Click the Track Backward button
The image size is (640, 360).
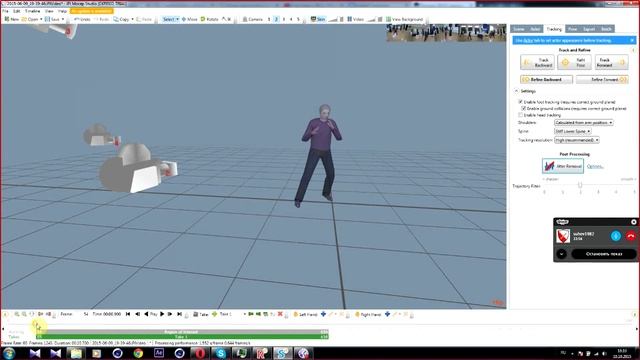click(x=537, y=62)
